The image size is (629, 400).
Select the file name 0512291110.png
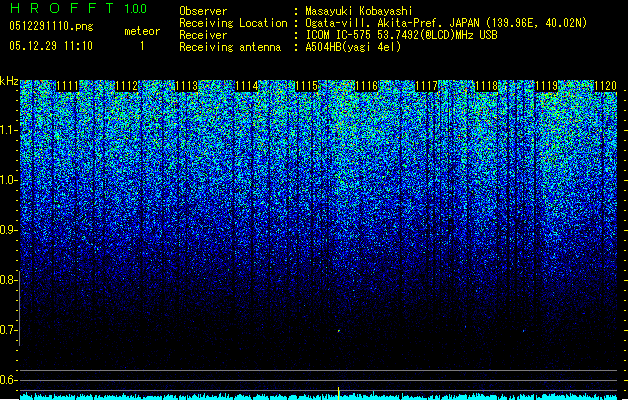click(51, 26)
